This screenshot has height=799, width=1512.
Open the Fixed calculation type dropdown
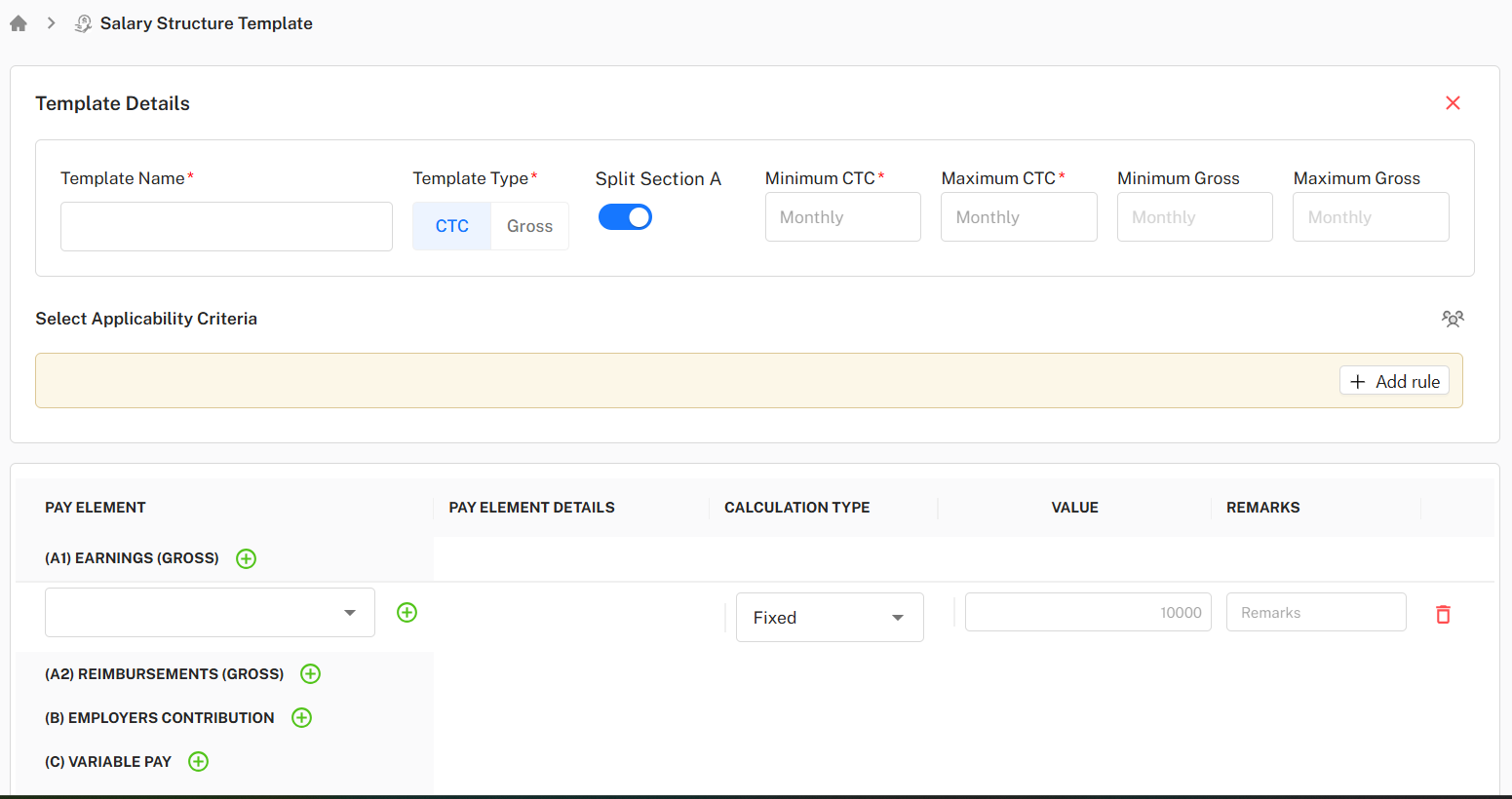[x=829, y=617]
